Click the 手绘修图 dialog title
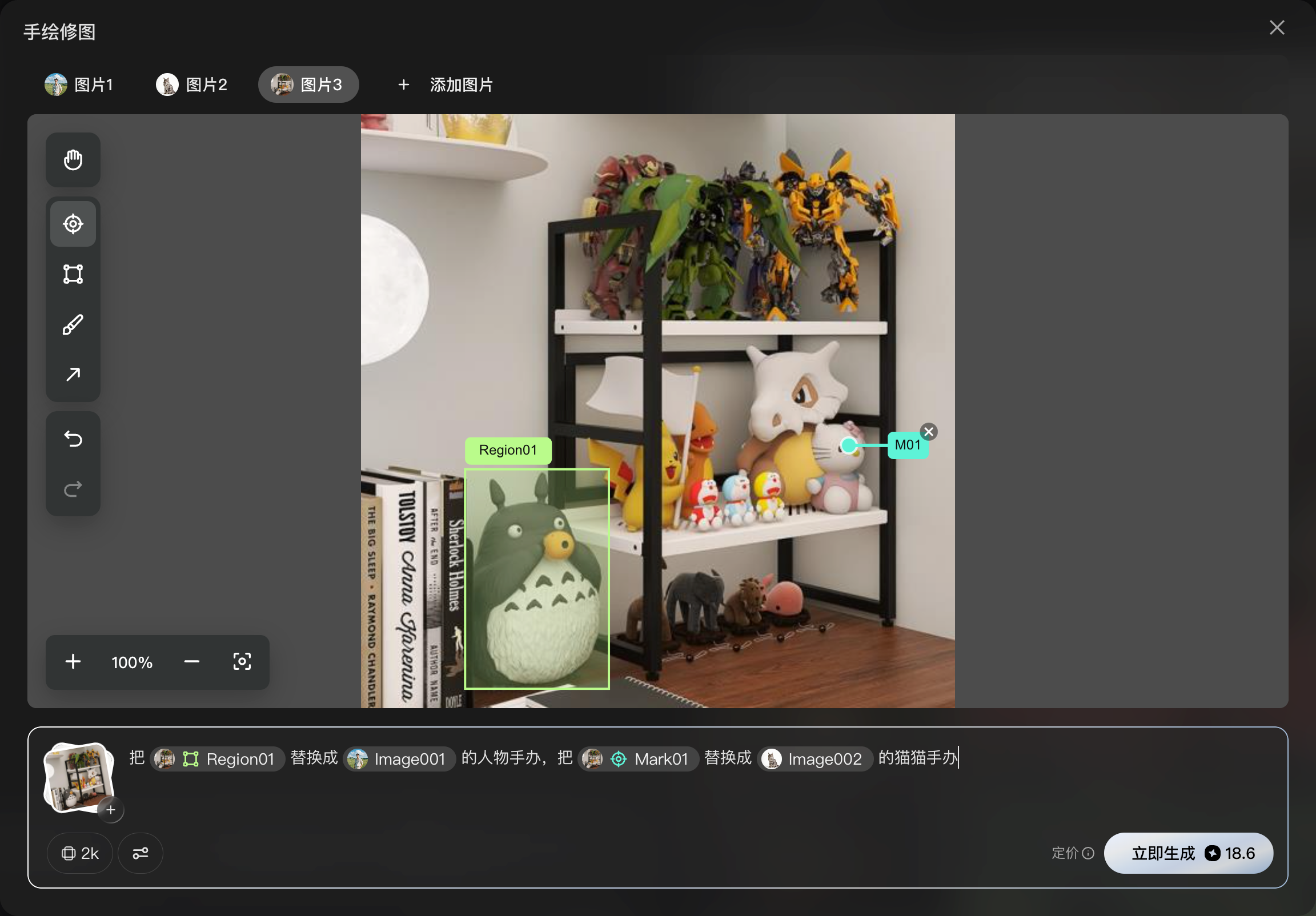The height and width of the screenshot is (916, 1316). point(59,32)
